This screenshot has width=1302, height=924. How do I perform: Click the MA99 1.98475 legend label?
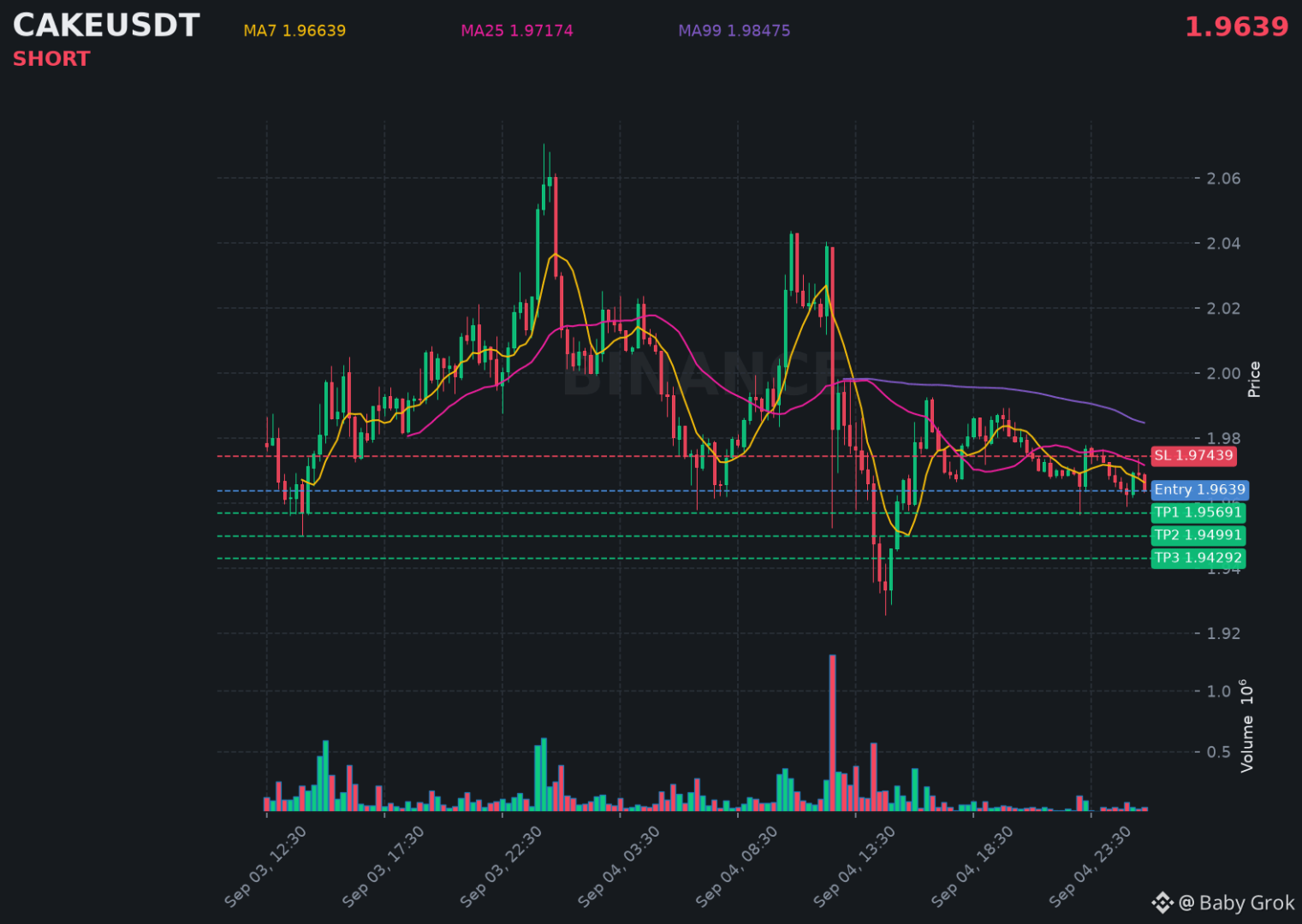pos(734,31)
